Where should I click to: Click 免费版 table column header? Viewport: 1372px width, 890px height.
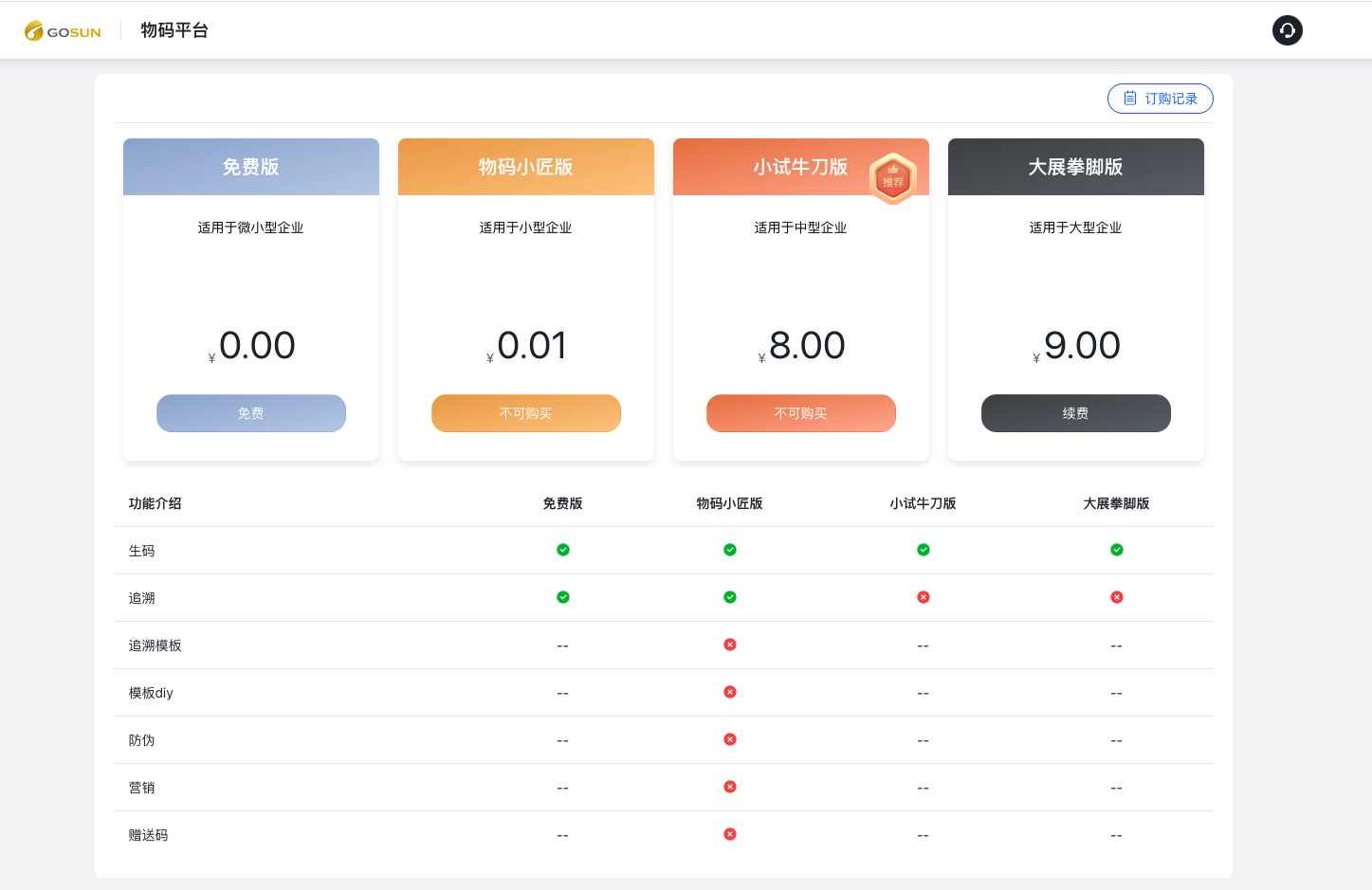[563, 503]
